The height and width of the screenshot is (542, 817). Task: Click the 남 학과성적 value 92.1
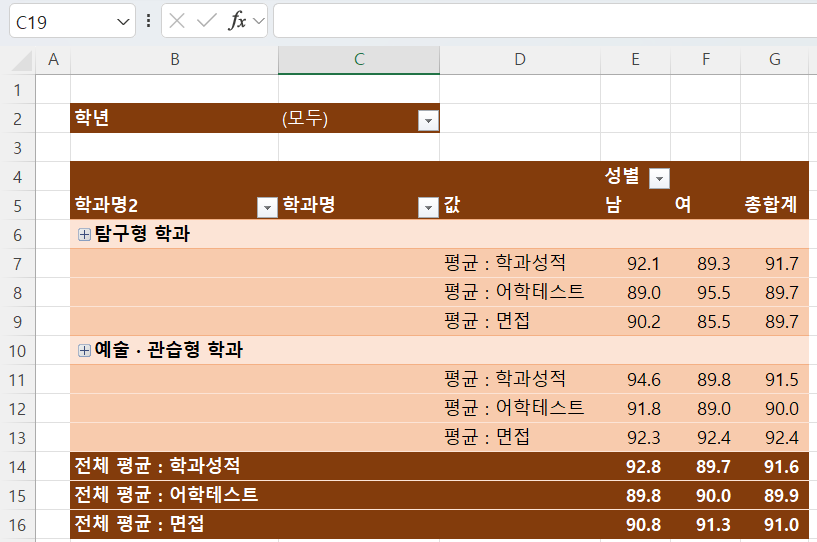[x=643, y=264]
